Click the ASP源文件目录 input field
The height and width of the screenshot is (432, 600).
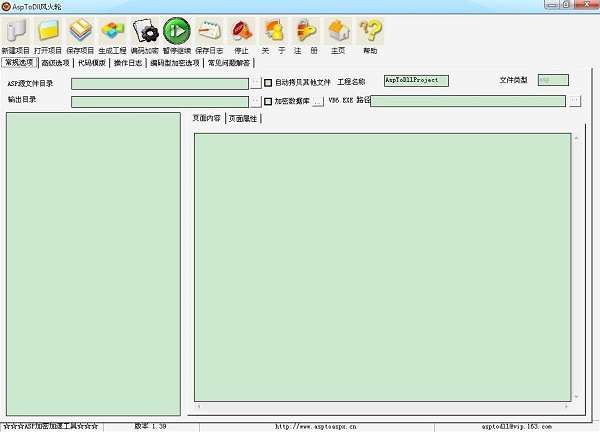point(160,84)
